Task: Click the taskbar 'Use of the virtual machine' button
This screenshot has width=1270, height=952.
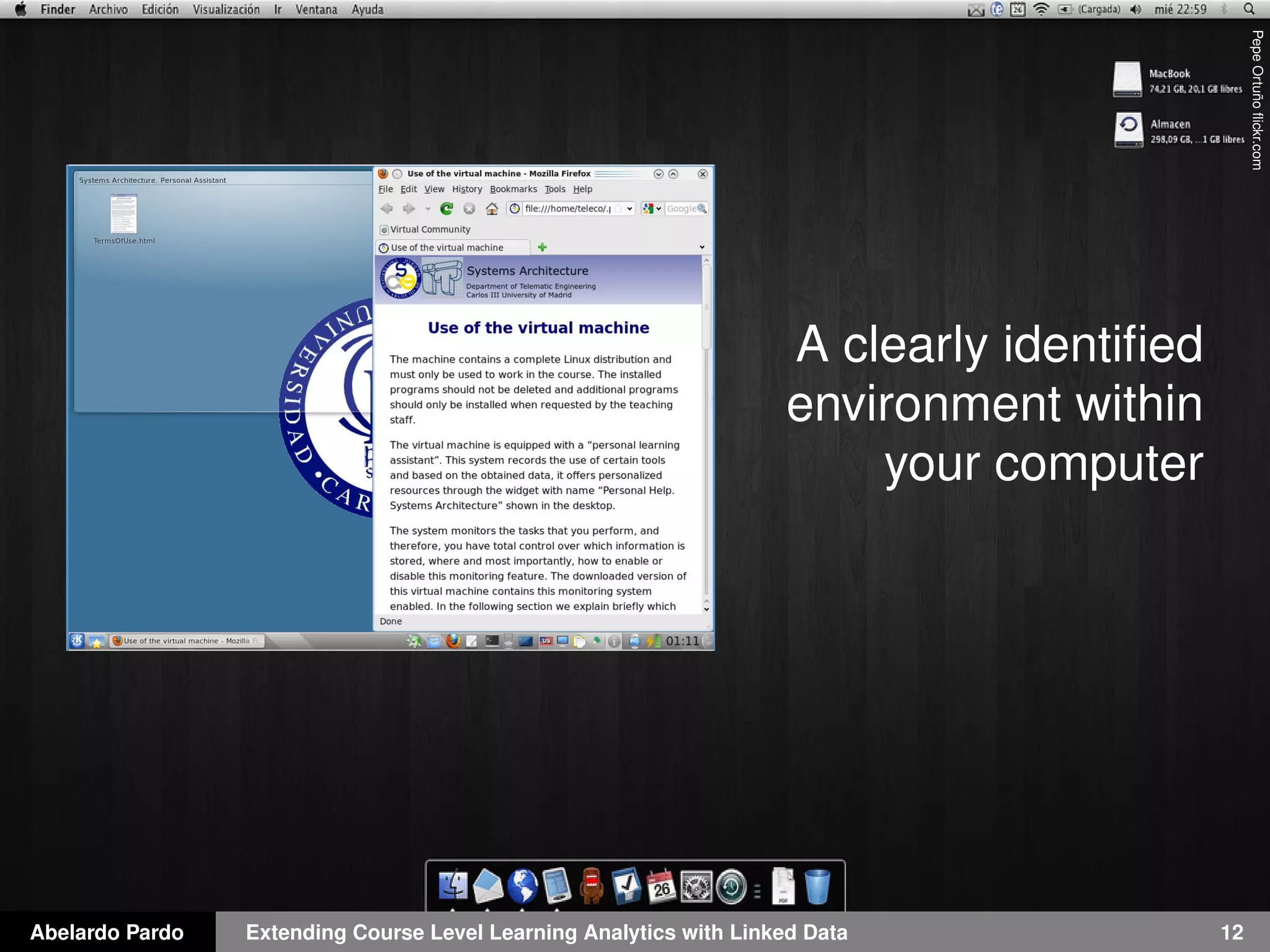Action: (186, 641)
